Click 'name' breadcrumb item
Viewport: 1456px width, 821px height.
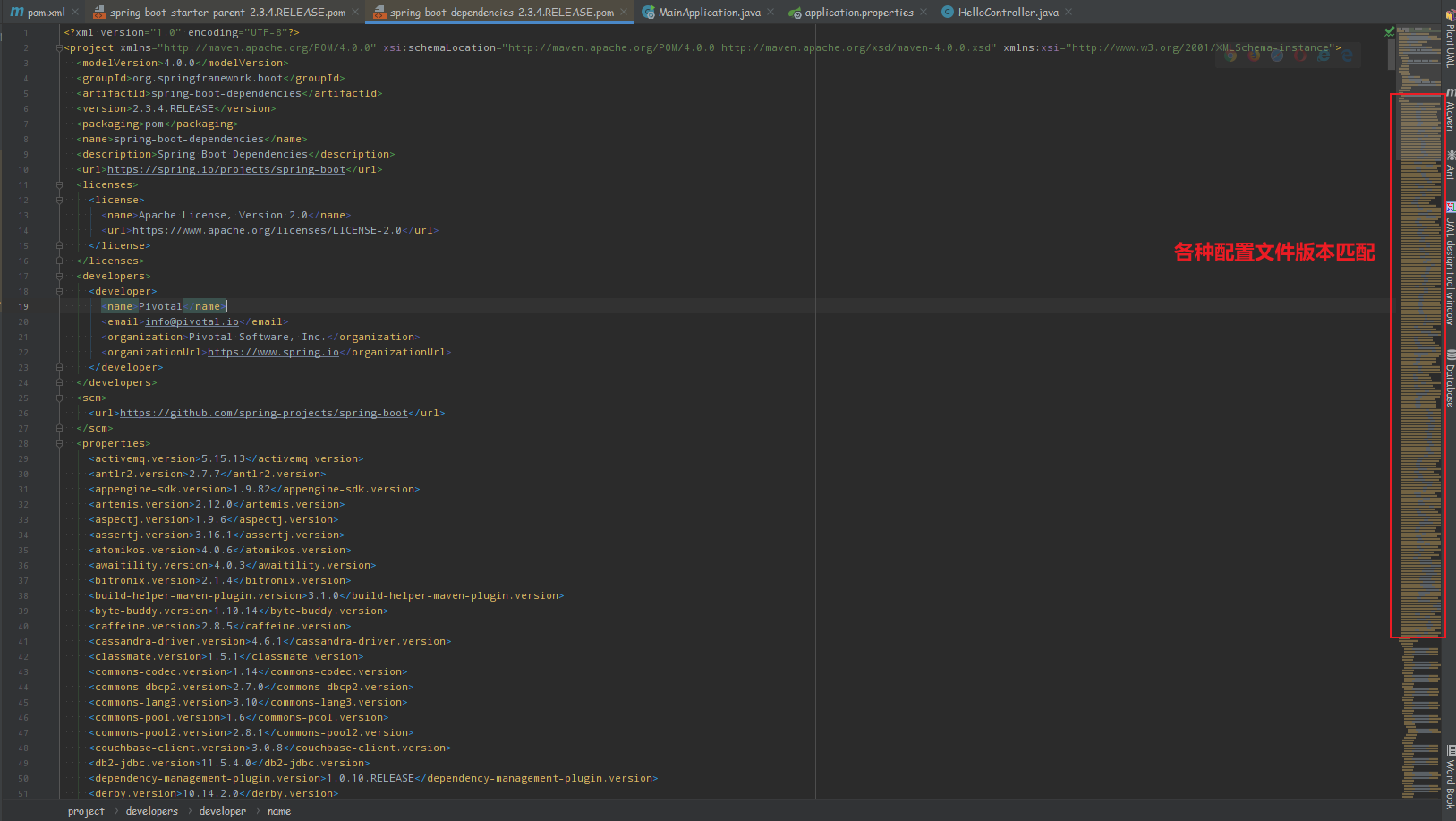(278, 811)
